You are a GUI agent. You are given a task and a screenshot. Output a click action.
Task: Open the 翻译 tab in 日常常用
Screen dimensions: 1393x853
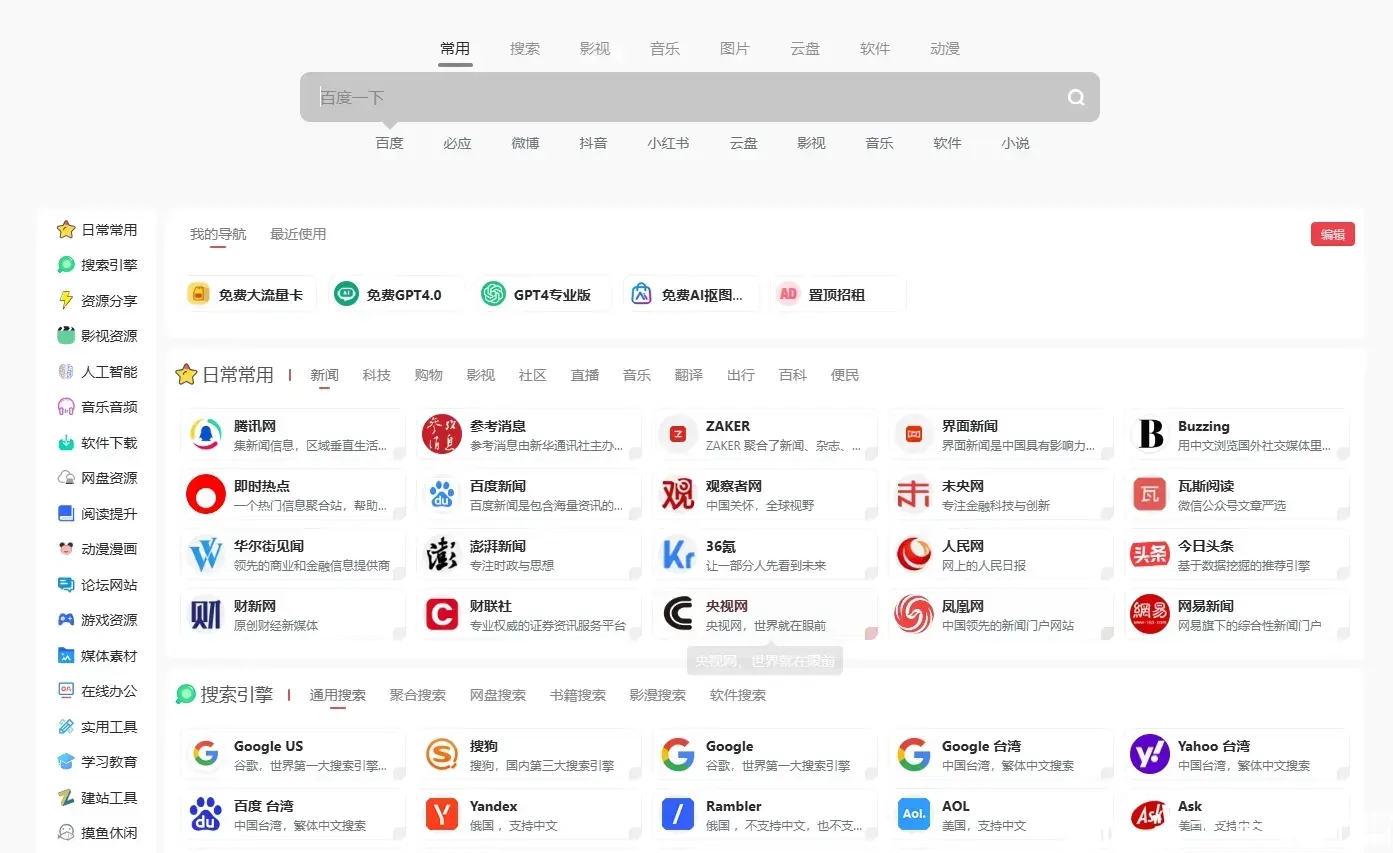pos(689,375)
